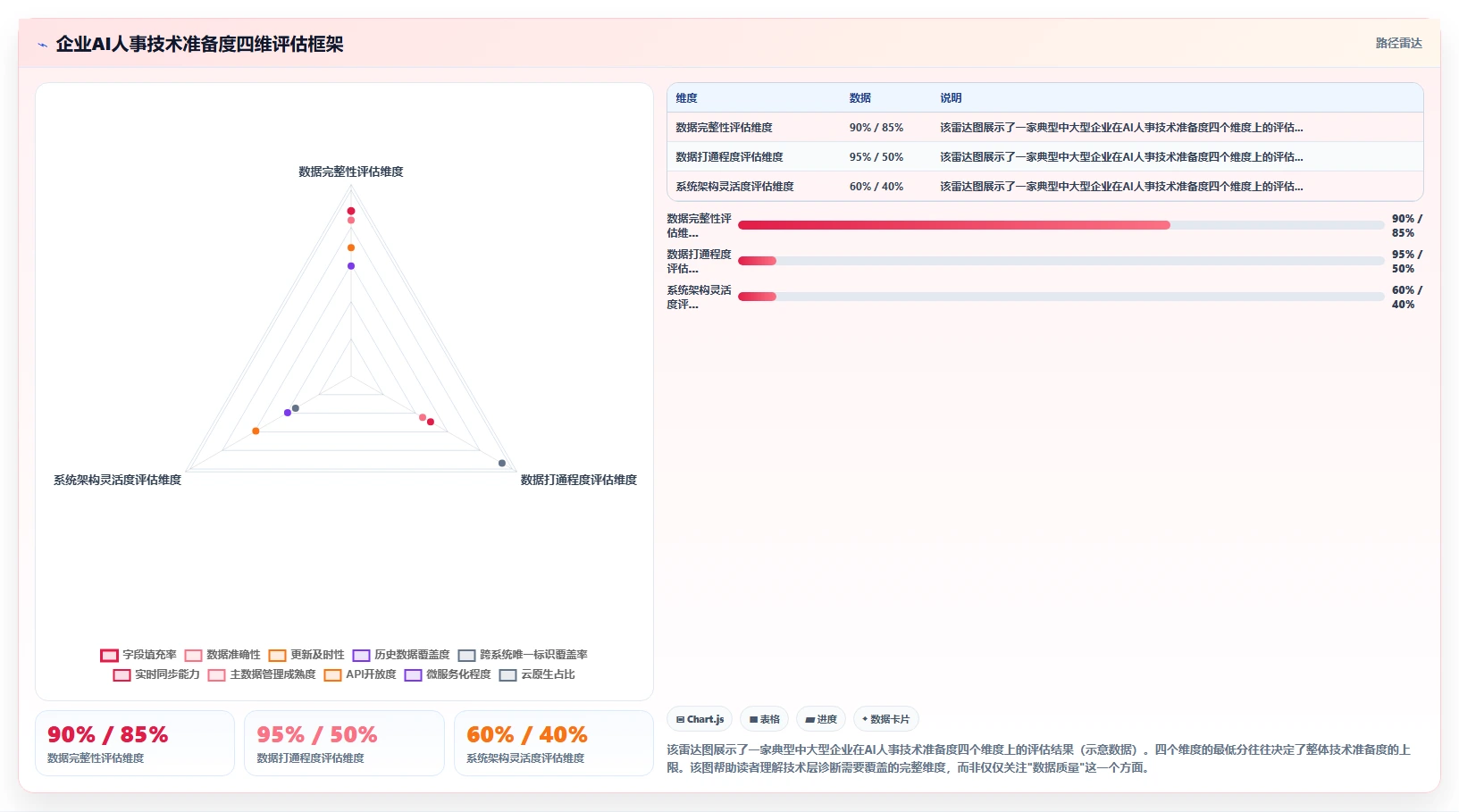Click the 说明 column header
Viewport: 1459px width, 812px height.
951,98
